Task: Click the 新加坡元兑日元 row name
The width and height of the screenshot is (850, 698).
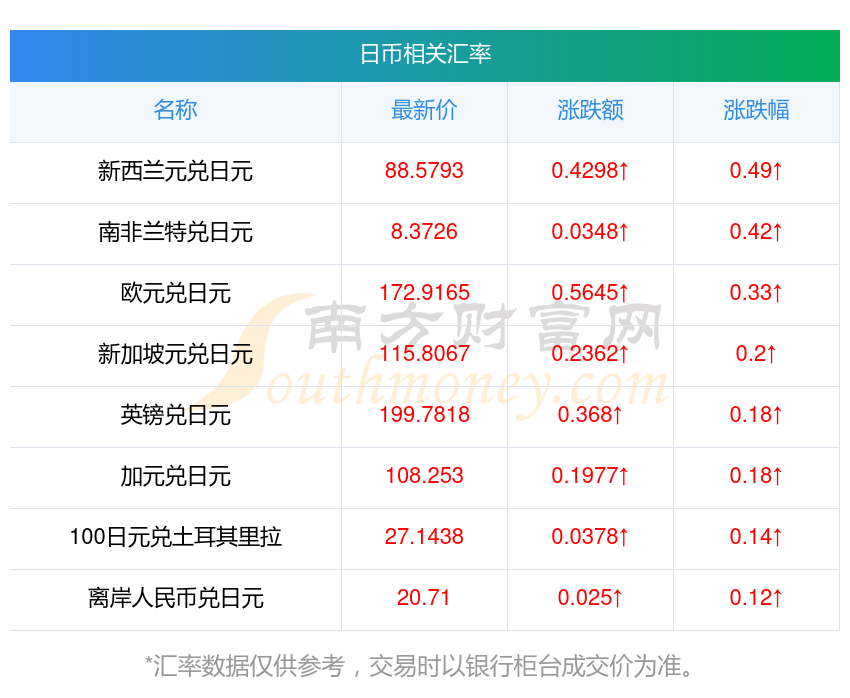Action: tap(175, 354)
